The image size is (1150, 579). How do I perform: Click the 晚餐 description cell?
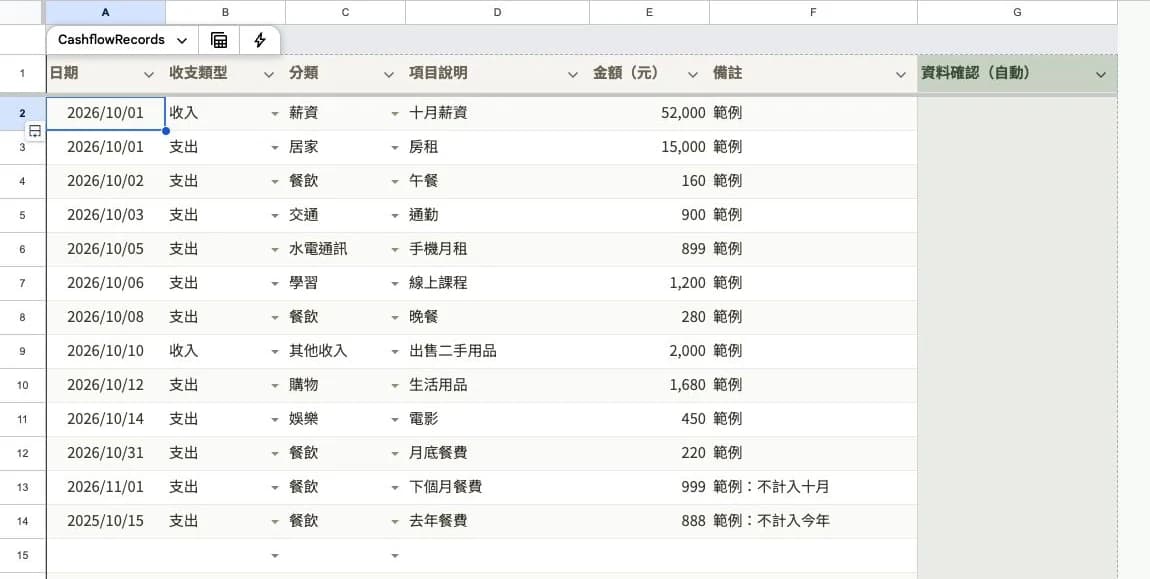pyautogui.click(x=497, y=317)
